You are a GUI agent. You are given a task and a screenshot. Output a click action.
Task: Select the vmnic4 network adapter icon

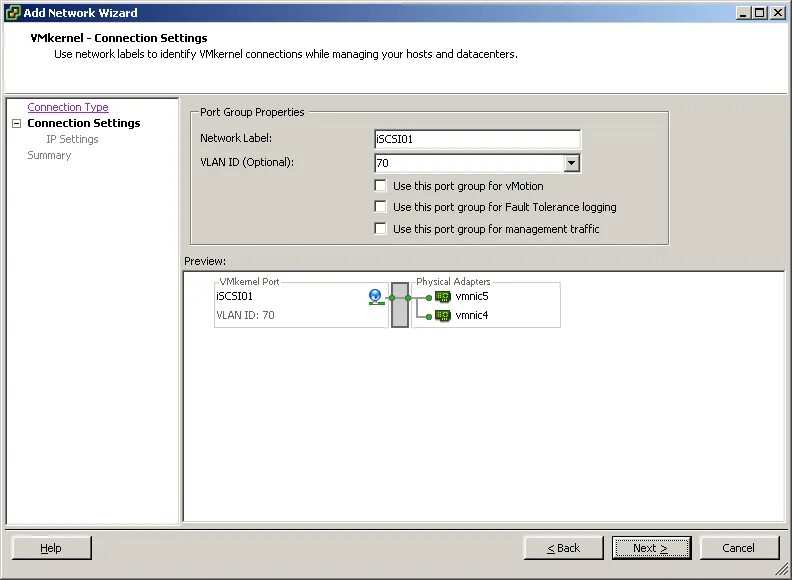pos(442,315)
